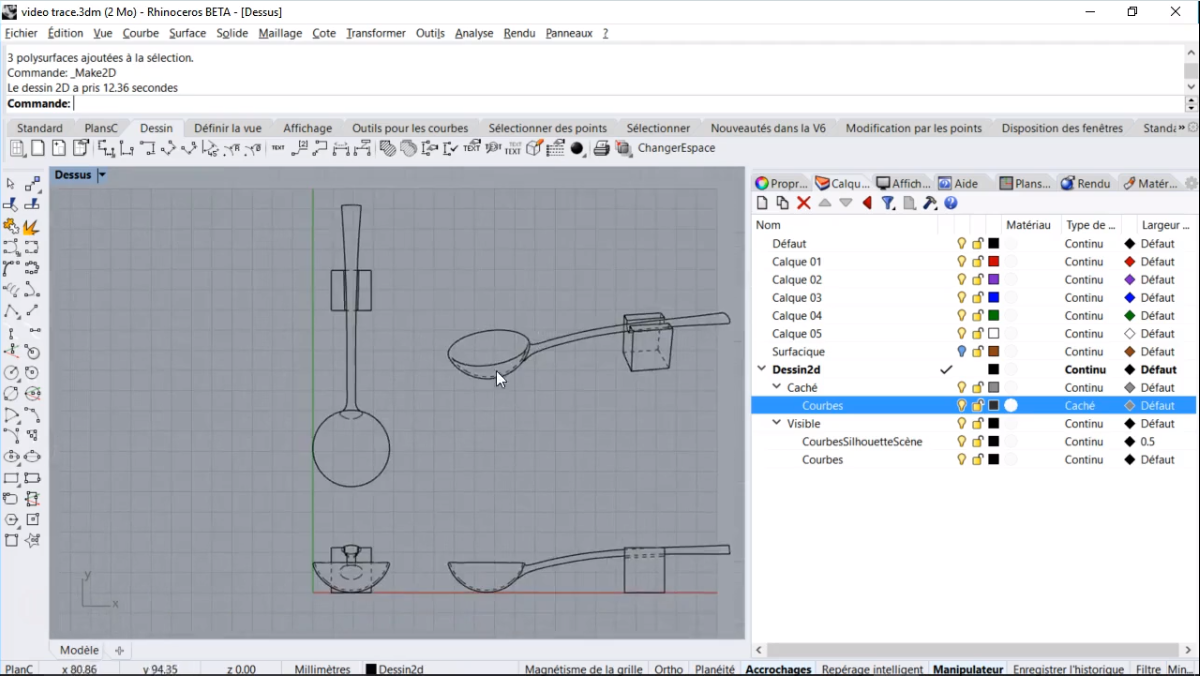This screenshot has height=676, width=1200.
Task: Click the red left-triangle layer icon
Action: pos(867,203)
